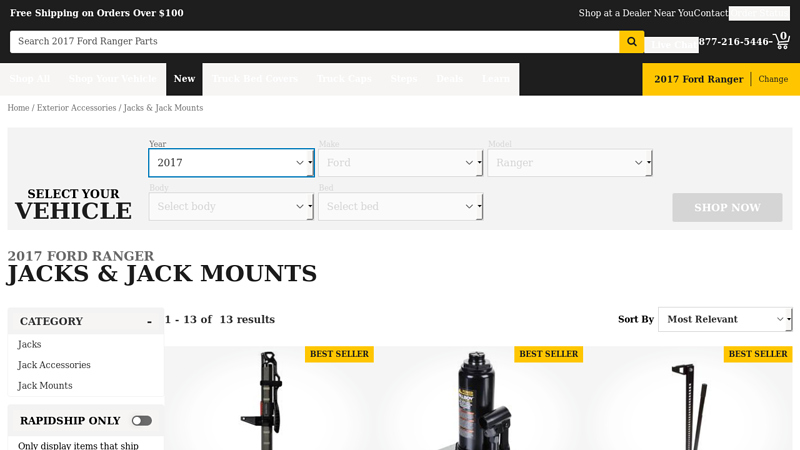Viewport: 800px width, 450px height.
Task: Call phone number 877-216-5446 link
Action: coord(734,42)
